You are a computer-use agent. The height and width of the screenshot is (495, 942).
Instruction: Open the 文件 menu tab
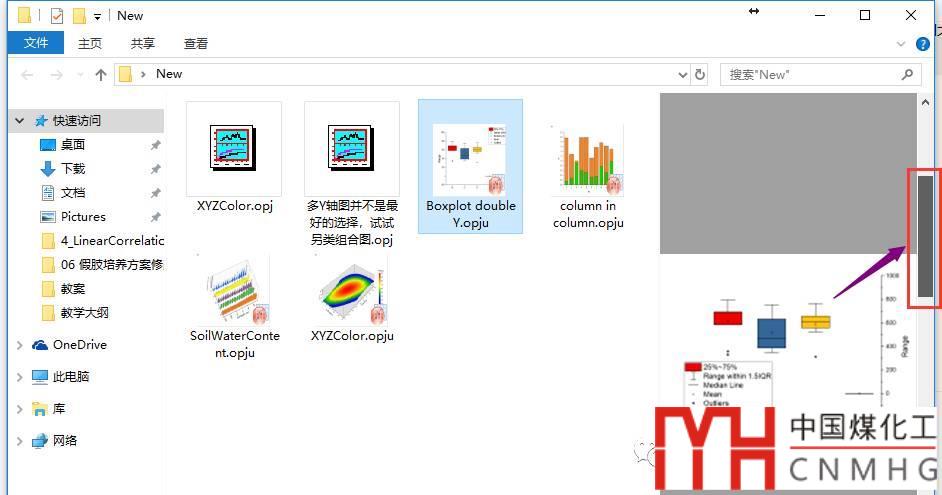point(36,43)
